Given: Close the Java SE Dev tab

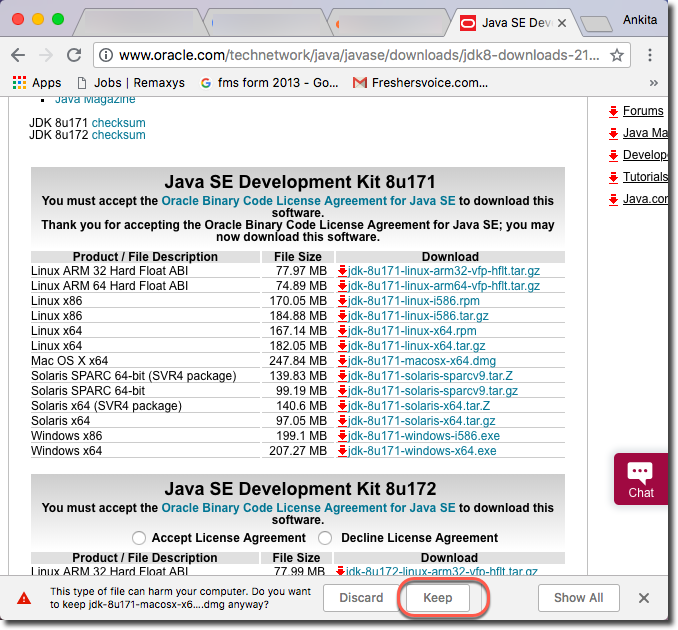Looking at the screenshot, I should tap(562, 23).
